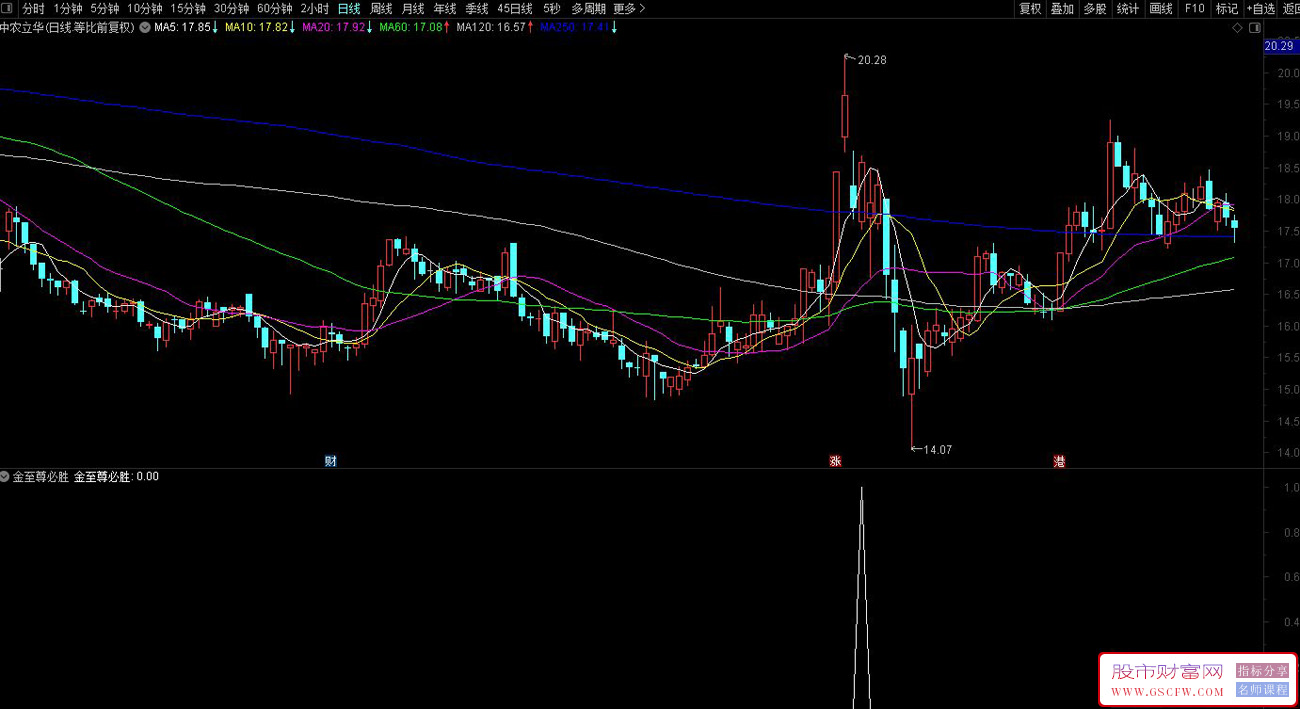1300x709 pixels.
Task: Click the MA10: 17.82 label
Action: [256, 28]
